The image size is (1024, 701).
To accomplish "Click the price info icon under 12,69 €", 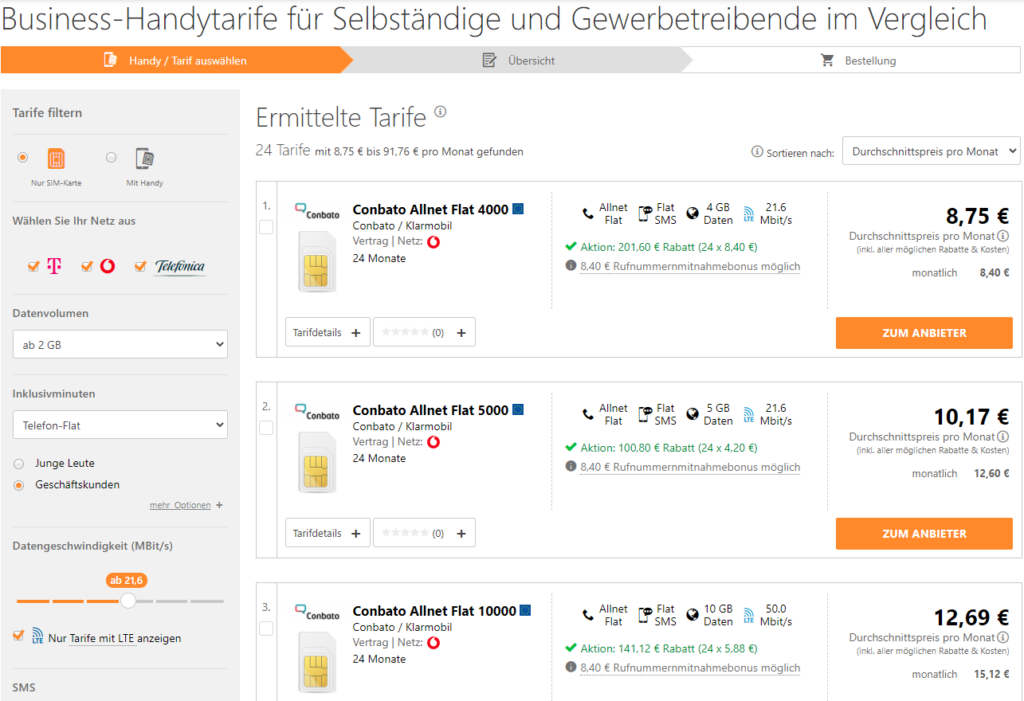I will pos(1003,637).
